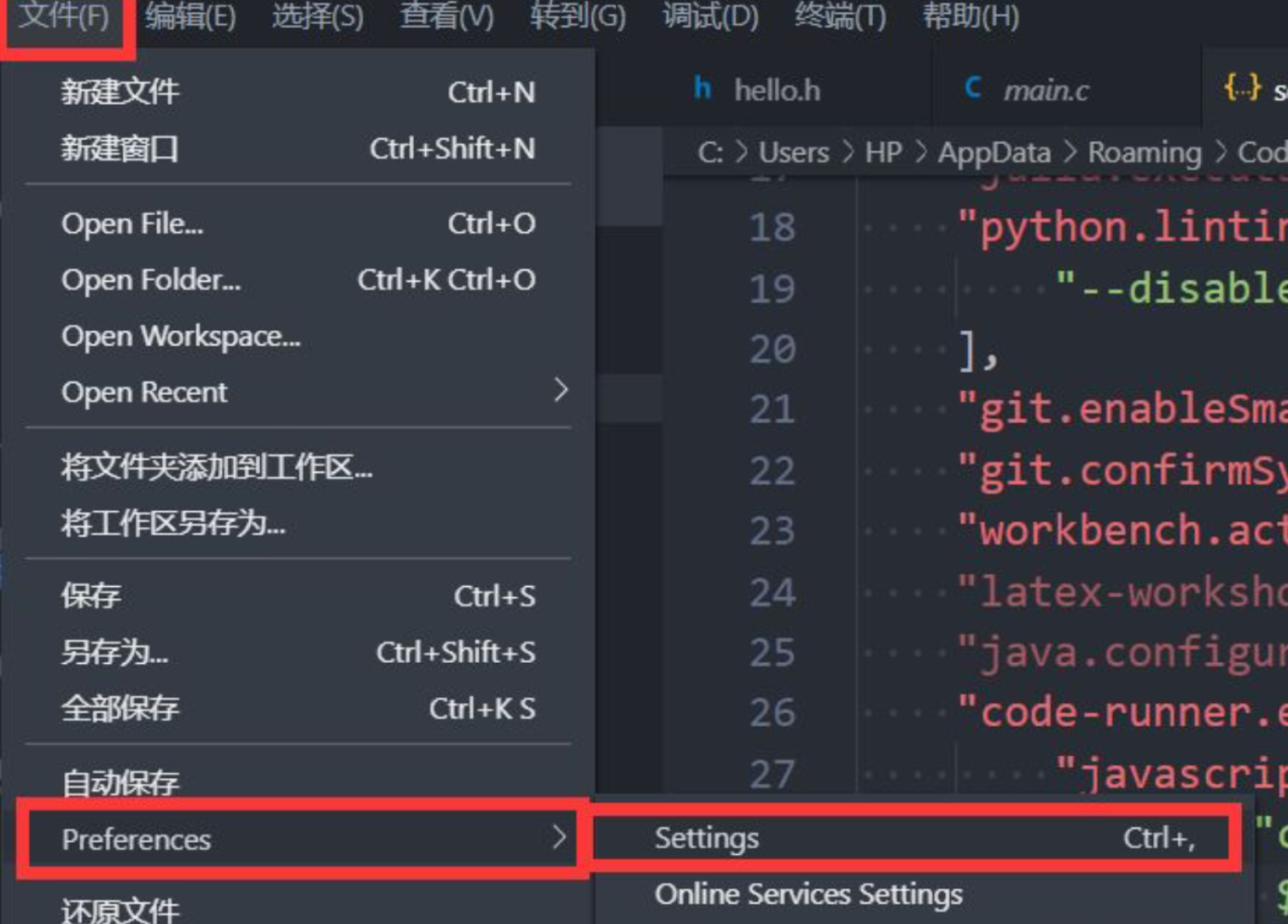Click the Users breadcrumb in the path
1288x924 pixels.
(793, 152)
